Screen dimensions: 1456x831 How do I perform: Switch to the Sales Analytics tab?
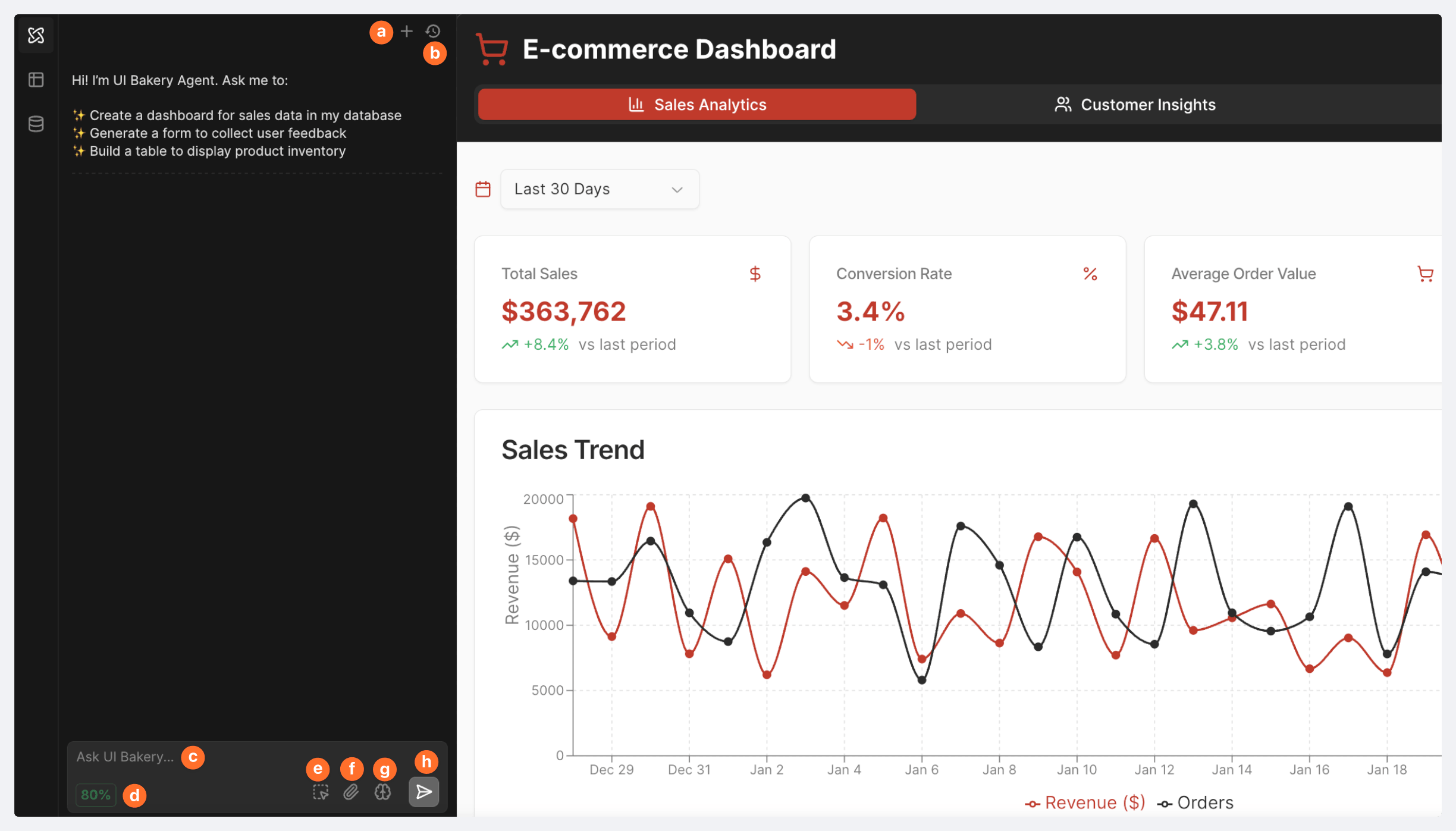tap(696, 105)
